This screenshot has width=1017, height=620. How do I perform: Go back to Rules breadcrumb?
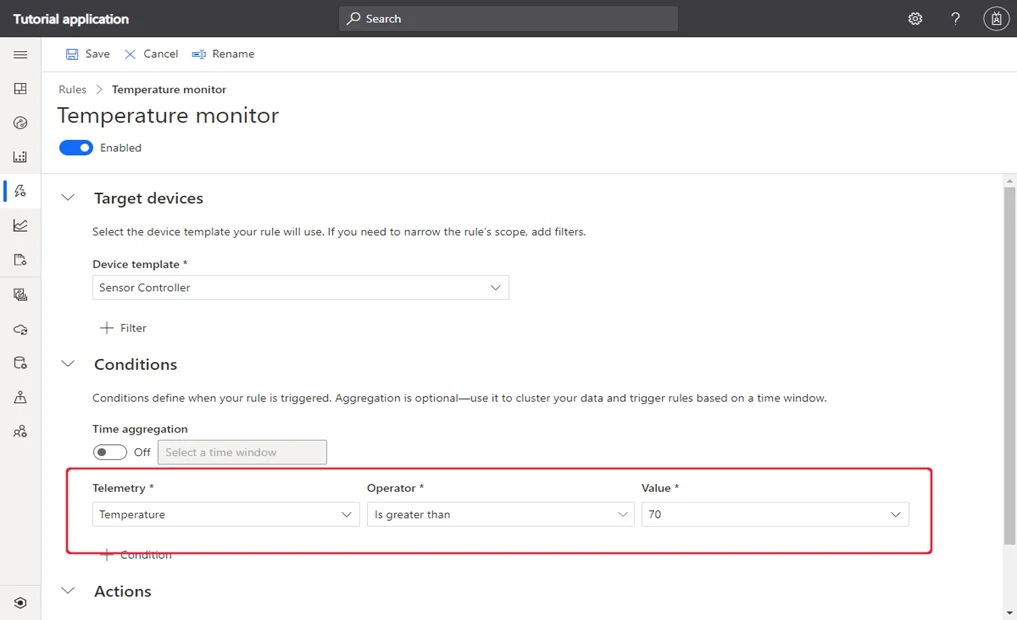tap(72, 89)
